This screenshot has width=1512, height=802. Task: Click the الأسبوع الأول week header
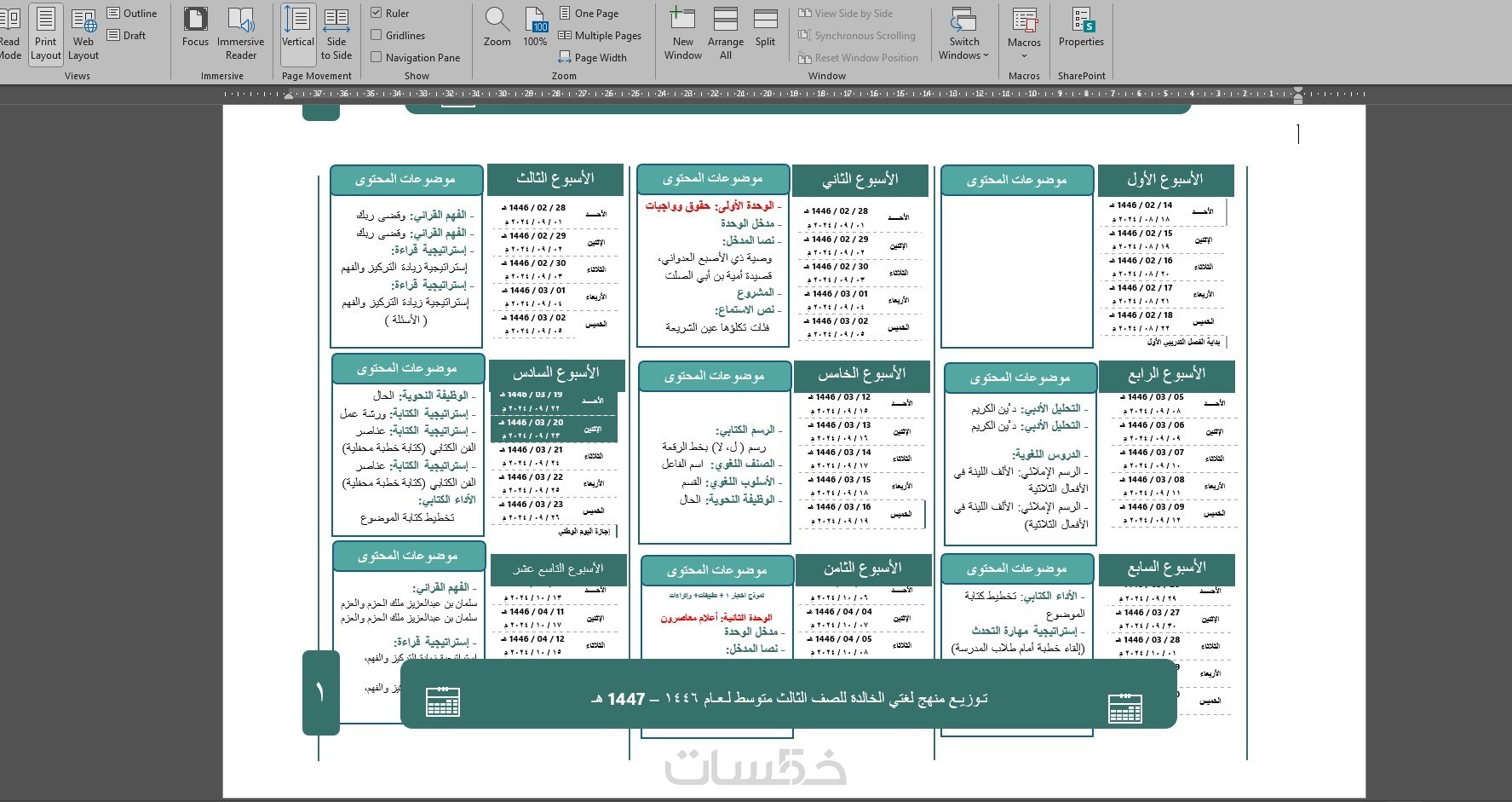pos(1164,179)
